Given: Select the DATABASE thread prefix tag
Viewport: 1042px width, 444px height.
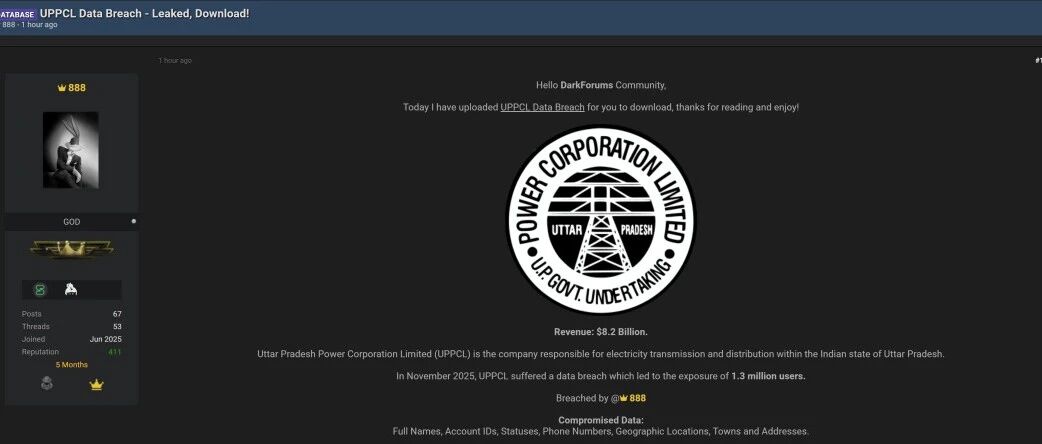Looking at the screenshot, I should click(17, 14).
